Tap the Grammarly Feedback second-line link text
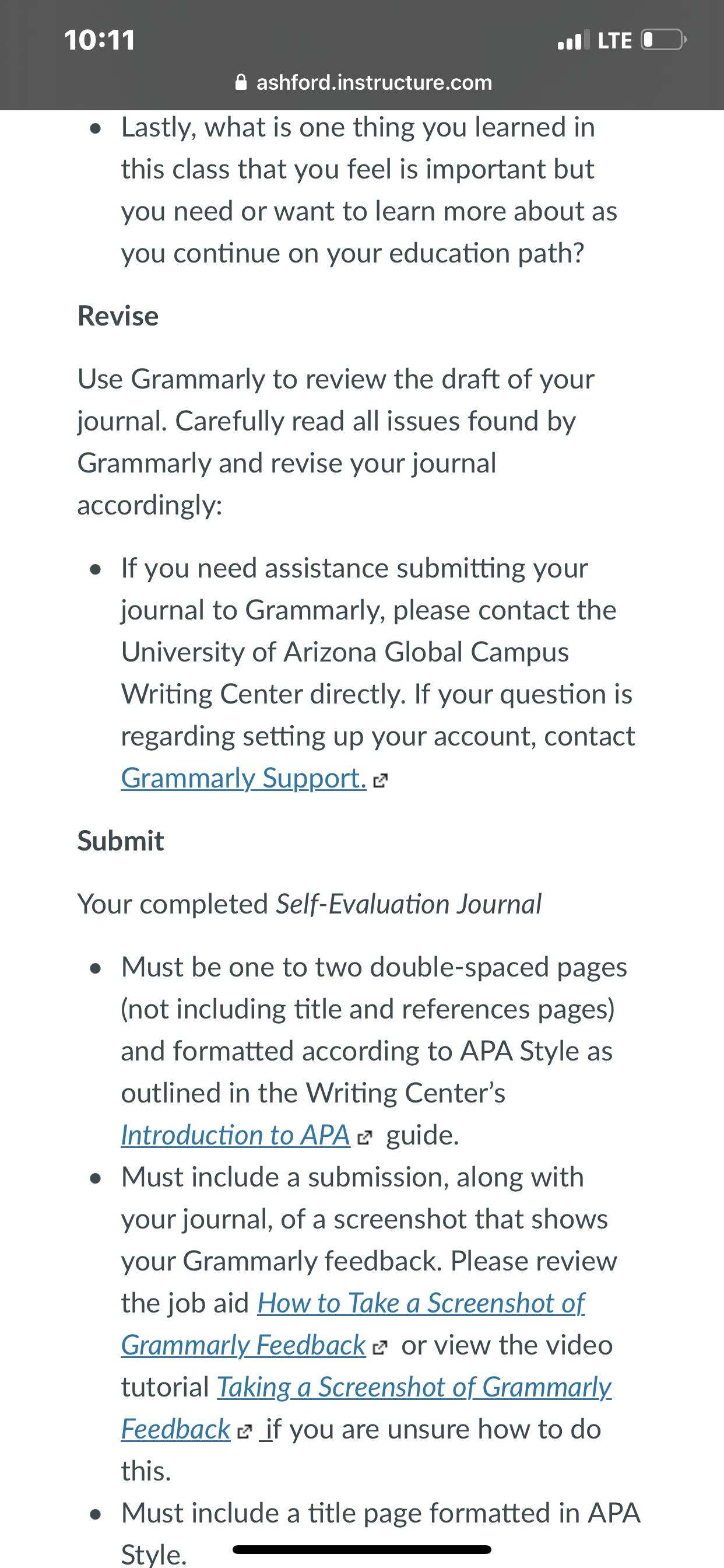 point(243,1345)
